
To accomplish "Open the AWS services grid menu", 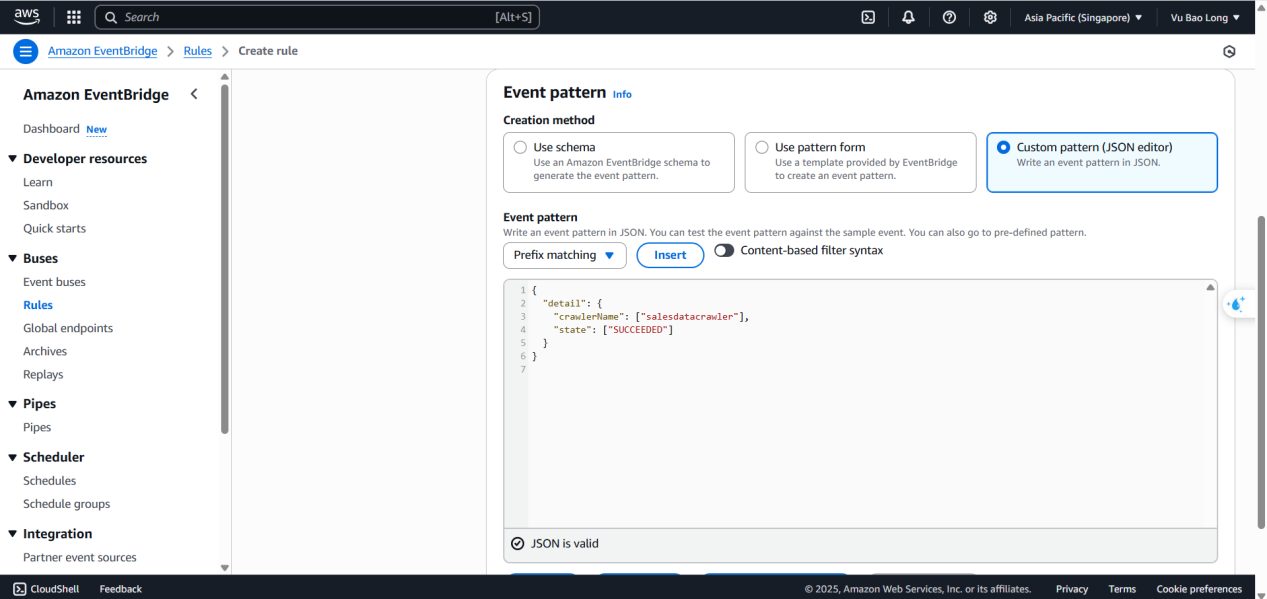I will [74, 17].
